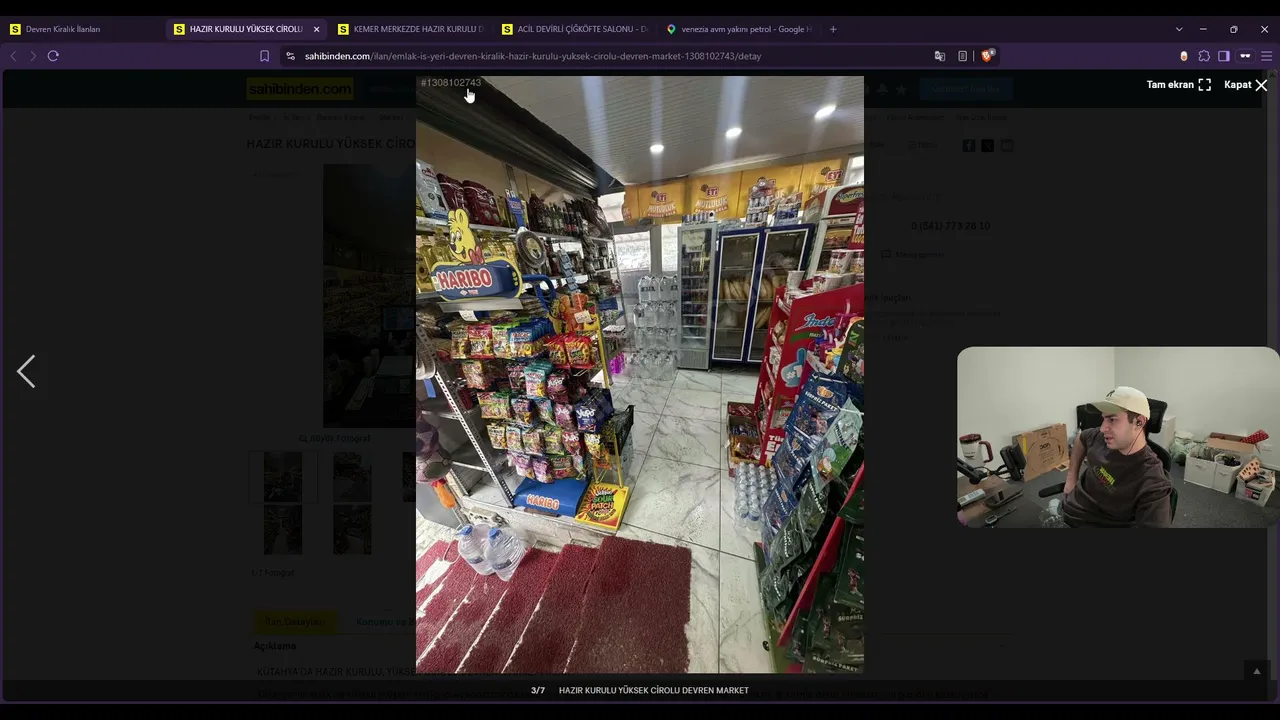
Task: Switch to the Devren Kiralık İlanları tab
Action: 82,29
